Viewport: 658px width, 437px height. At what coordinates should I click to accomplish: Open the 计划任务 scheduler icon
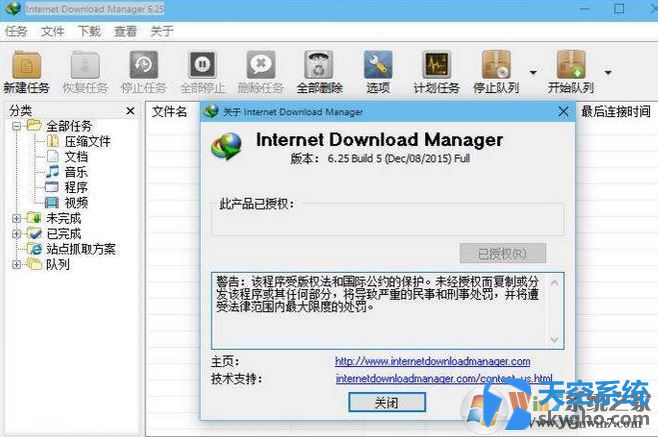[436, 65]
